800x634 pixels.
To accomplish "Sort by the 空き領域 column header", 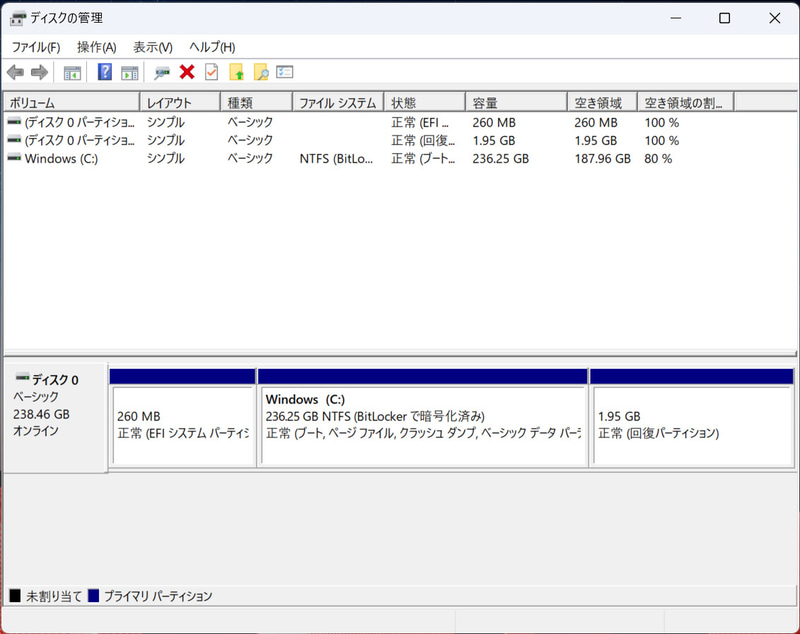I will click(x=603, y=103).
